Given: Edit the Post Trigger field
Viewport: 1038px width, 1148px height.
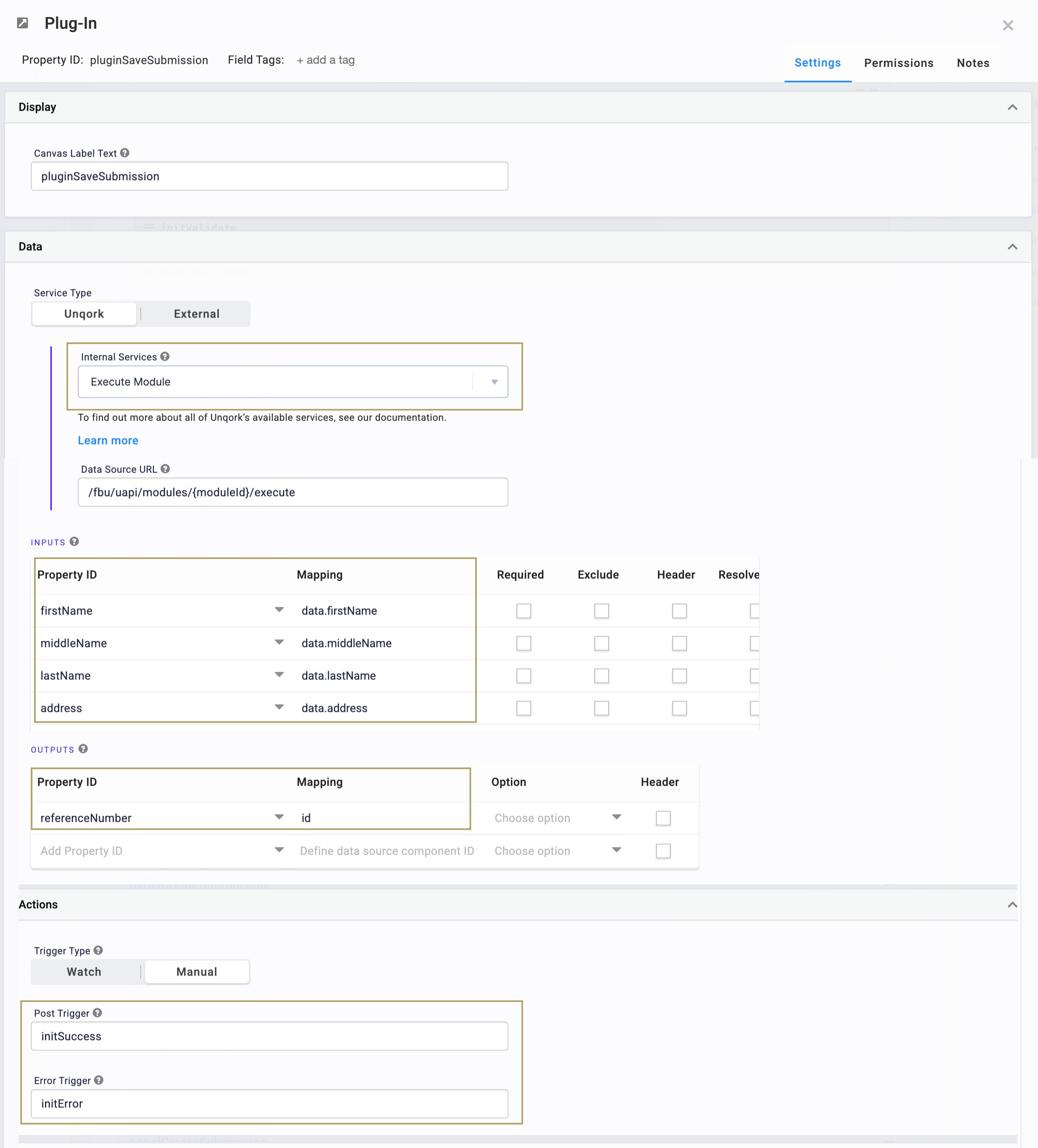Looking at the screenshot, I should tap(269, 1036).
